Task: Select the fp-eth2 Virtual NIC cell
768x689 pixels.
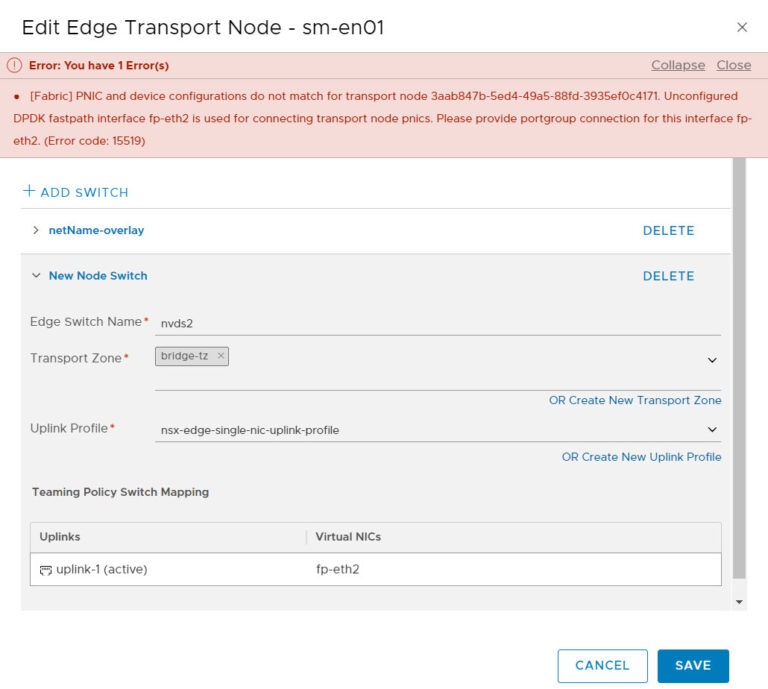Action: click(x=337, y=570)
